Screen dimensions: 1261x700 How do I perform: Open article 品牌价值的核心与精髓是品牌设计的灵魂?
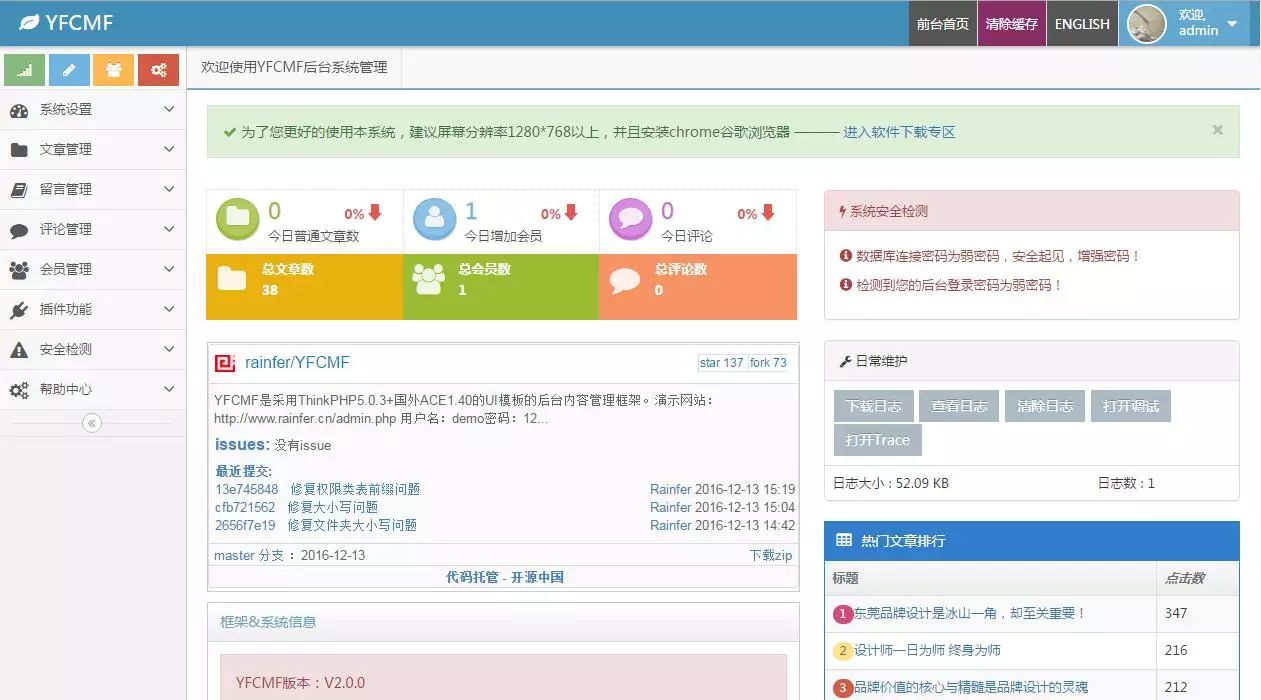click(970, 687)
